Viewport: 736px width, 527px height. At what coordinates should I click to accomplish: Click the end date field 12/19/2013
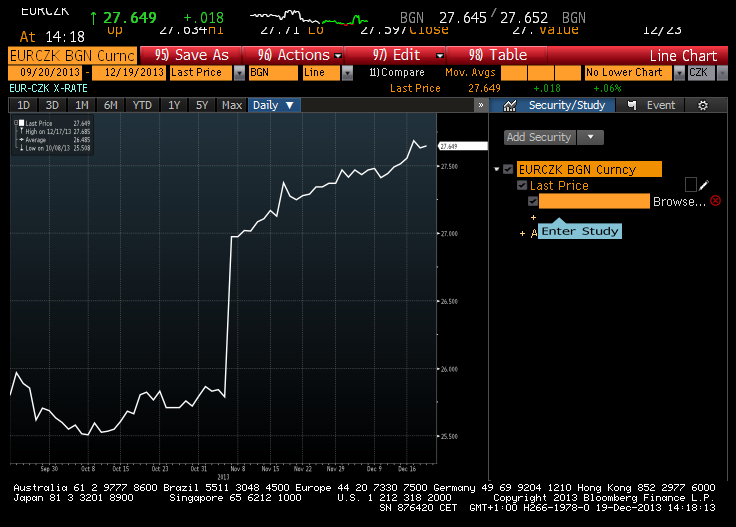click(x=129, y=73)
